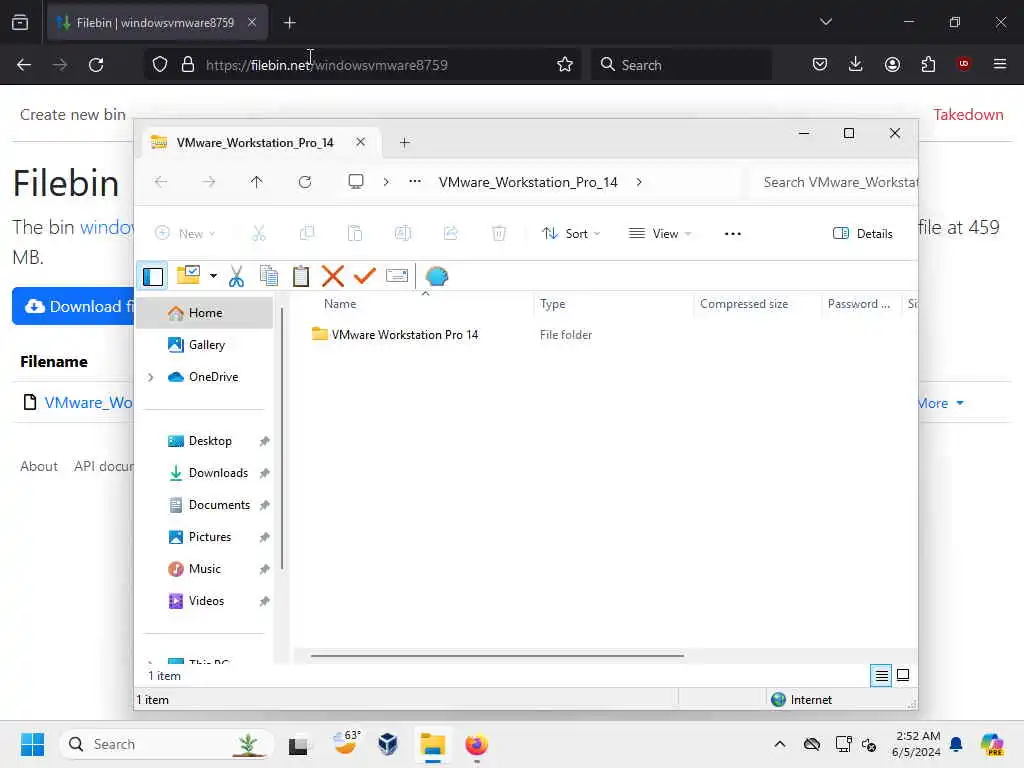Open Gallery in the navigation pane
1024x768 pixels.
point(206,345)
